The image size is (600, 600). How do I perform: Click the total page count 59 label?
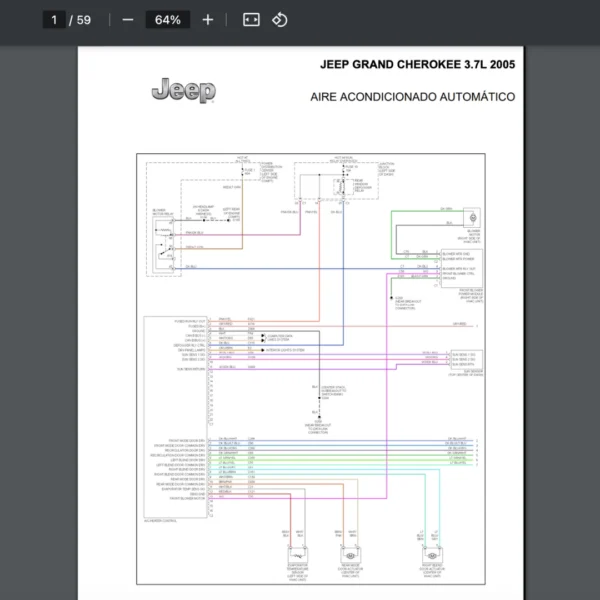[82, 20]
